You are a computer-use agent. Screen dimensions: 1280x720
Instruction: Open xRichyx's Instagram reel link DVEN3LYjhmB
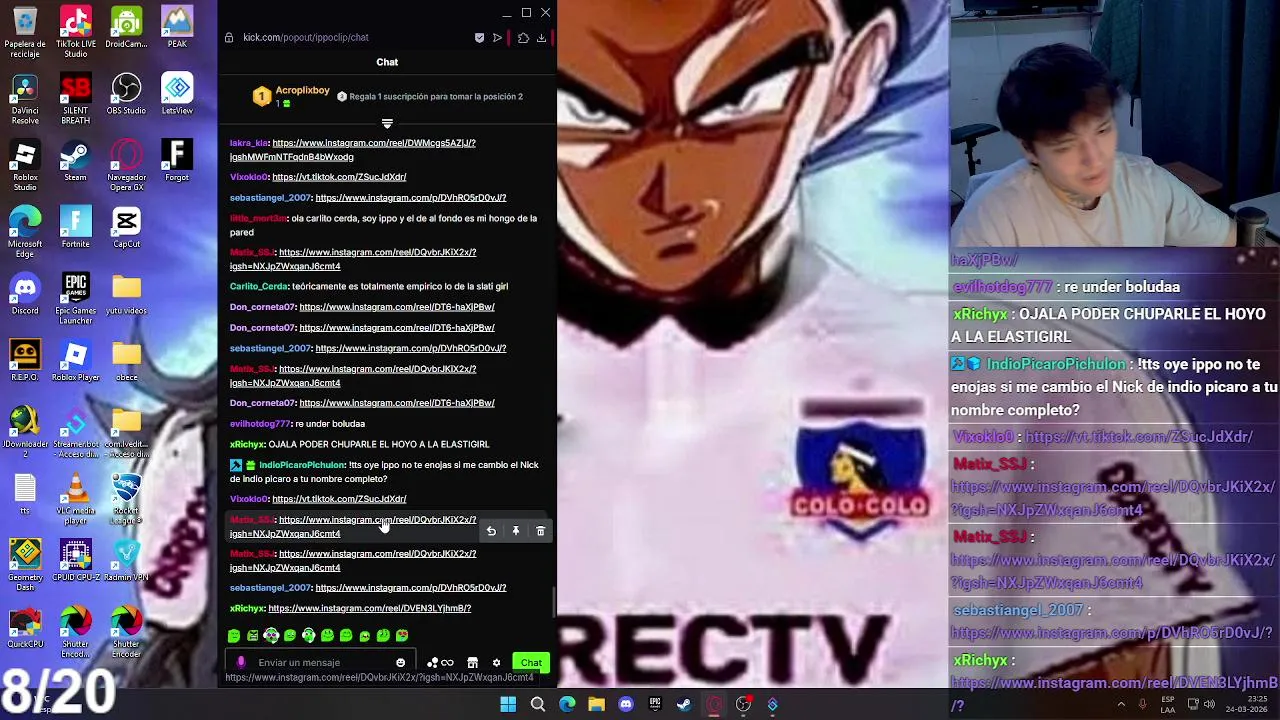click(x=369, y=608)
